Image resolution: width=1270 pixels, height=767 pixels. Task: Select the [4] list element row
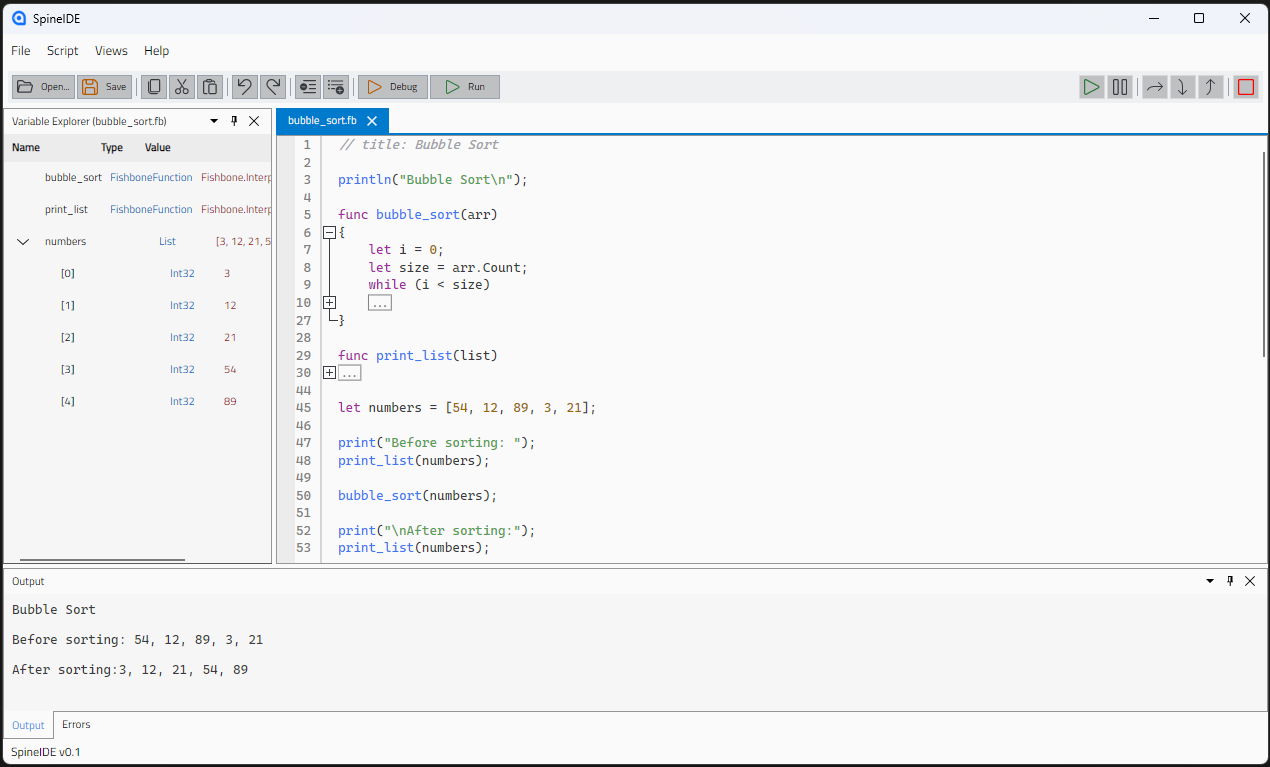[138, 401]
